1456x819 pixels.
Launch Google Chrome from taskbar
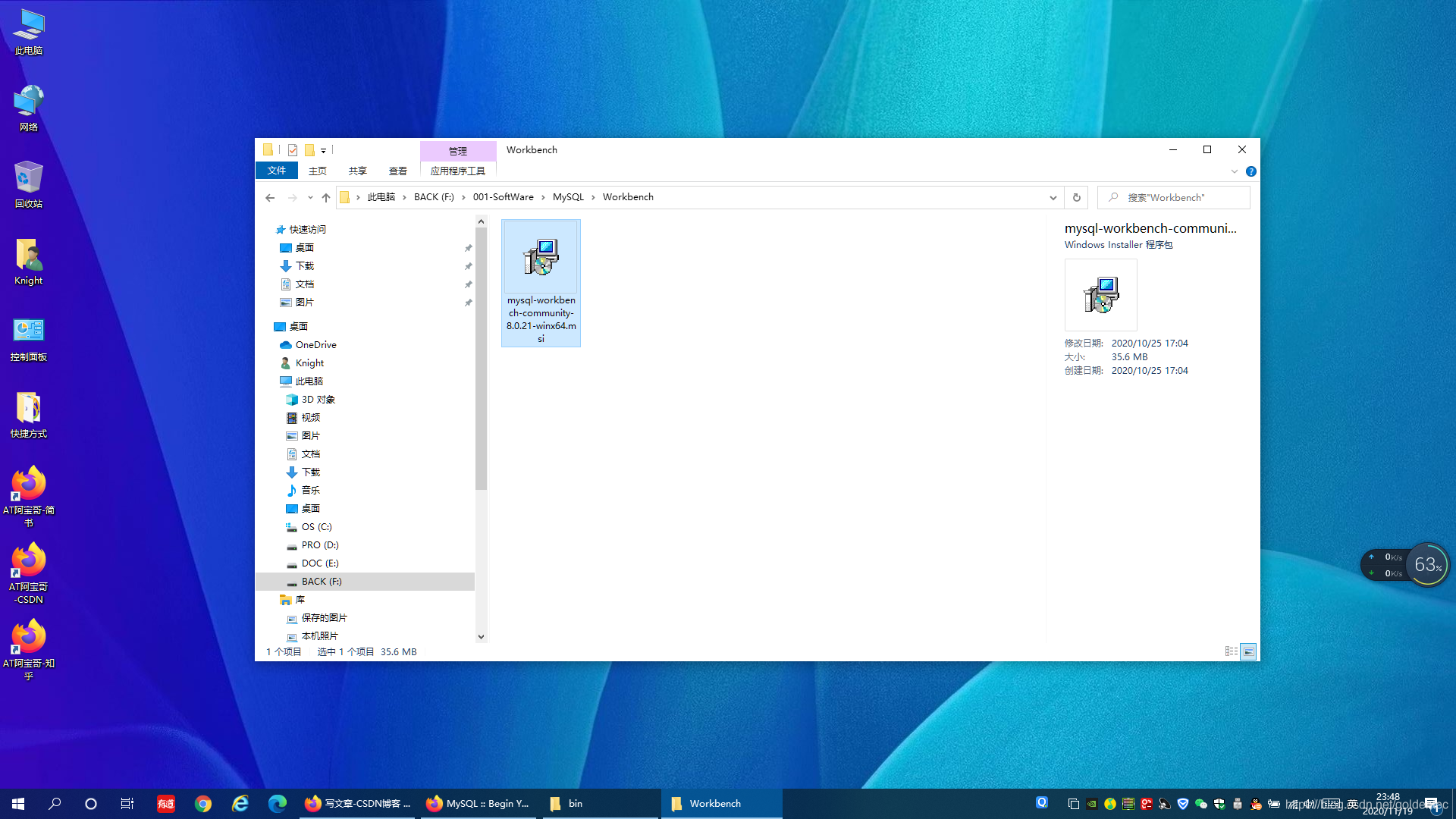click(x=203, y=804)
